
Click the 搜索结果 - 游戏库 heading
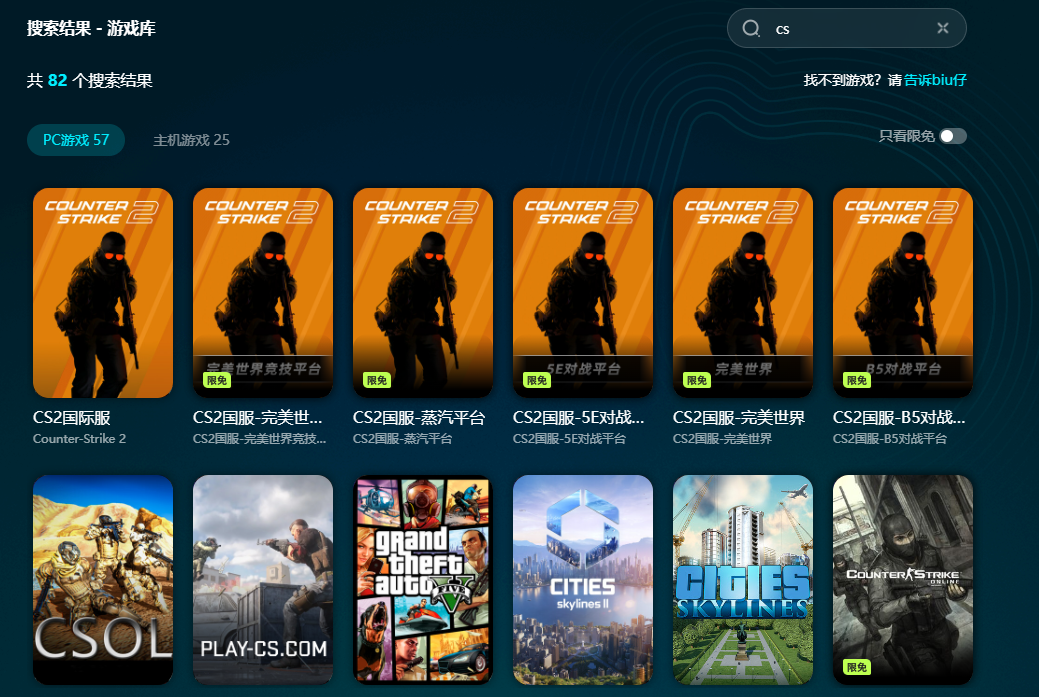tap(91, 28)
